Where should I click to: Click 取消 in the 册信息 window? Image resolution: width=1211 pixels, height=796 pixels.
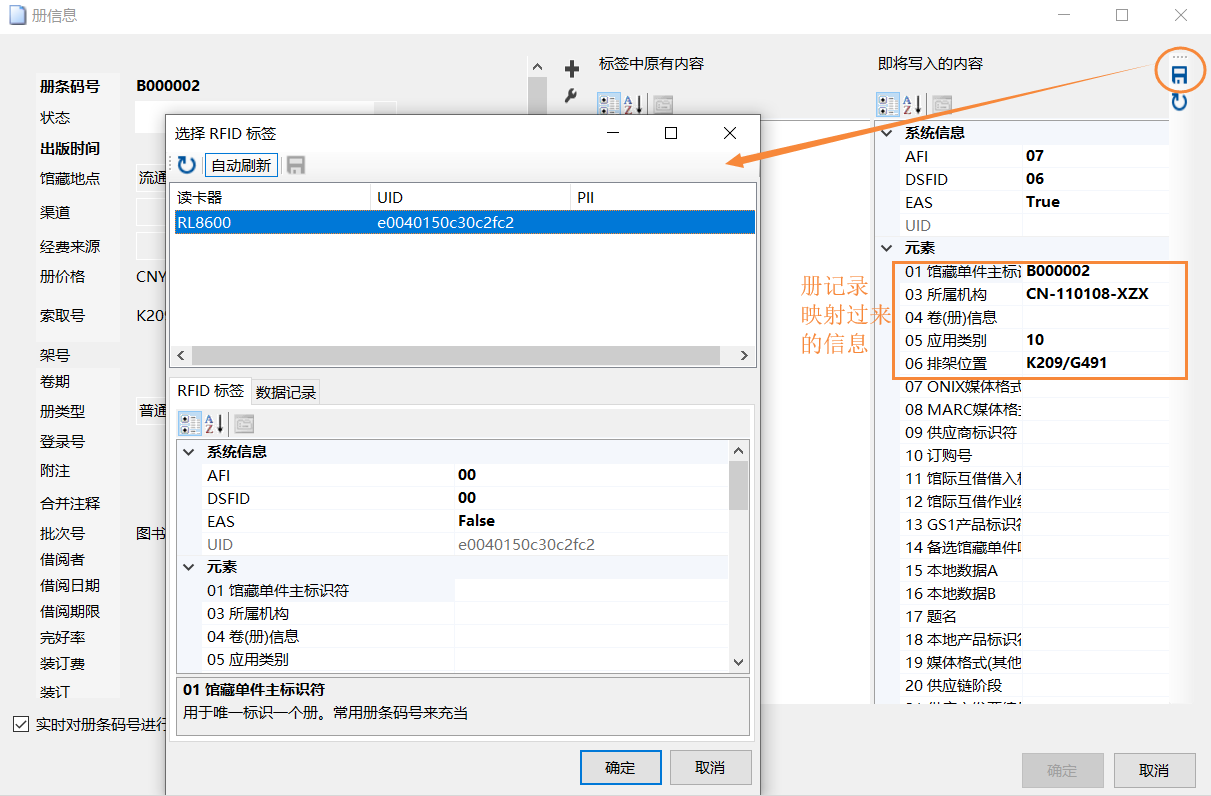(1154, 770)
